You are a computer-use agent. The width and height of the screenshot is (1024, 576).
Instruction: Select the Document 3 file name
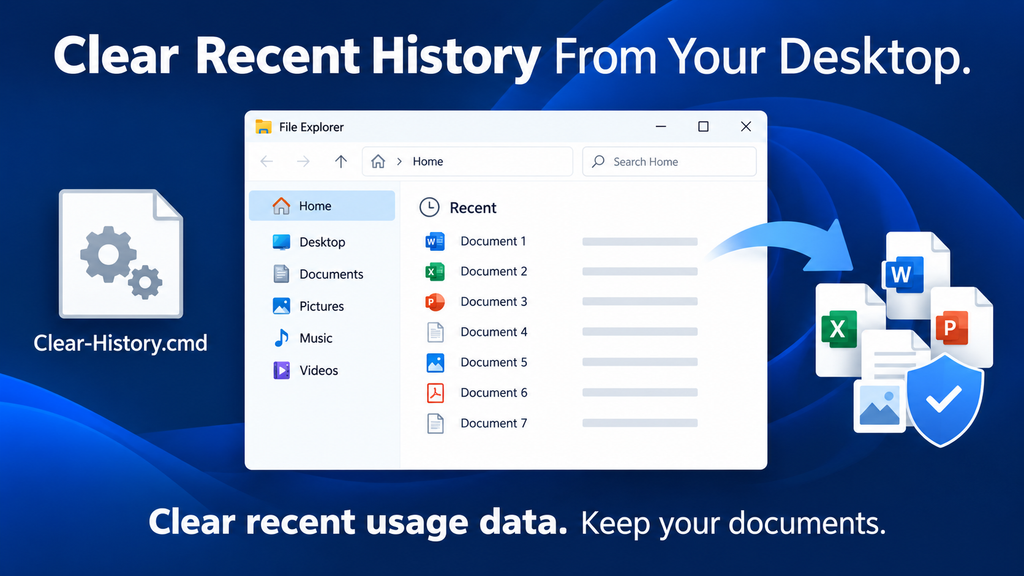click(x=493, y=301)
